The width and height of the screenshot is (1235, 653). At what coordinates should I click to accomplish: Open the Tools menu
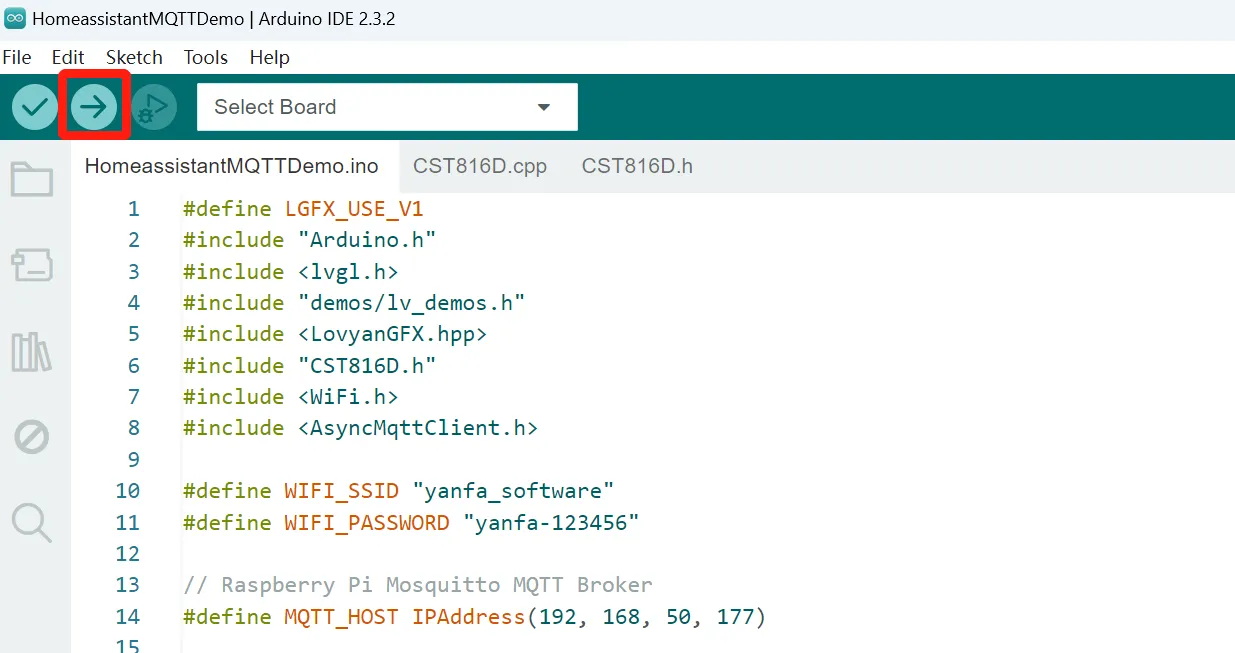206,57
